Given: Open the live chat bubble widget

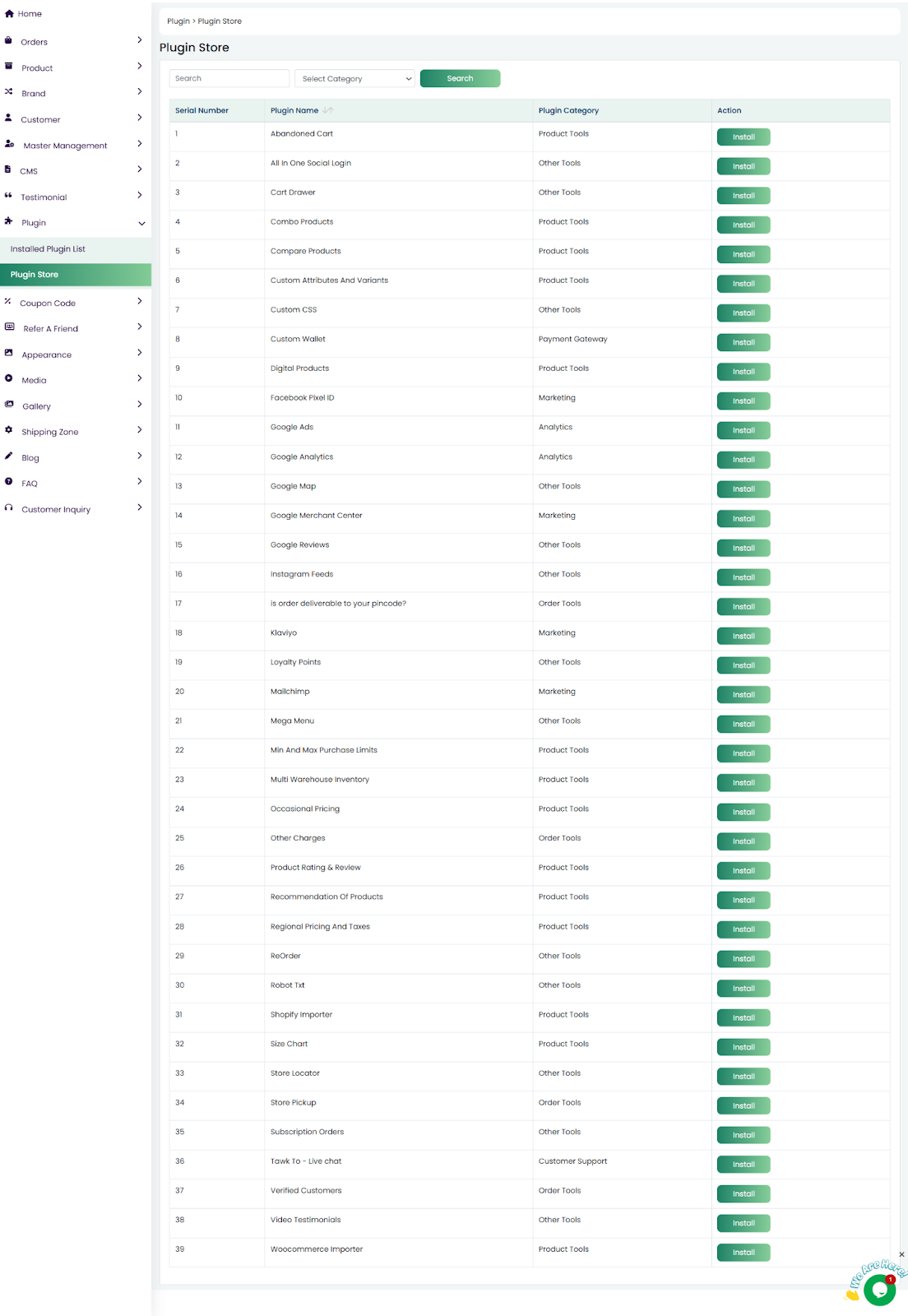Looking at the screenshot, I should 879,1289.
